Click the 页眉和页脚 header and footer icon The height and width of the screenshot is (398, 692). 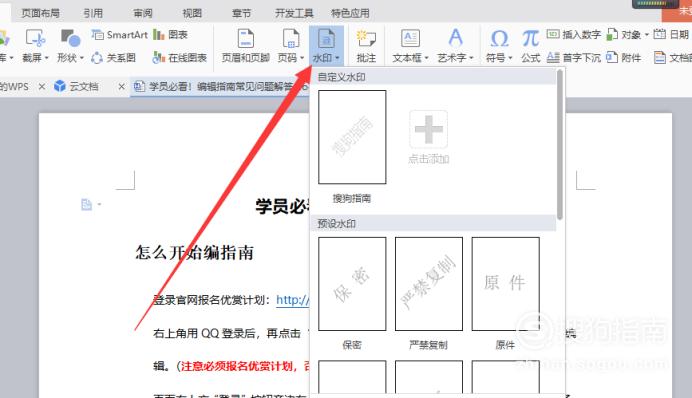point(245,39)
